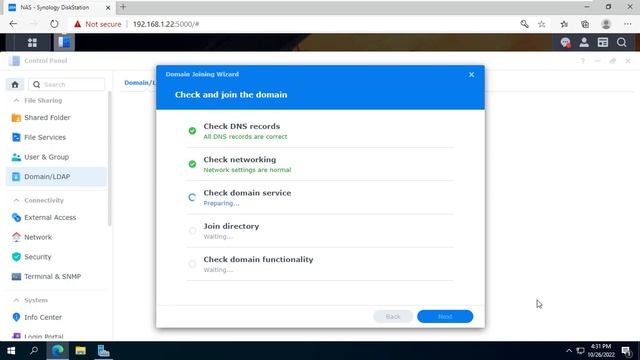Screen dimensions: 640x360
Task: Click the 'Preparing...' status text
Action: coord(221,203)
